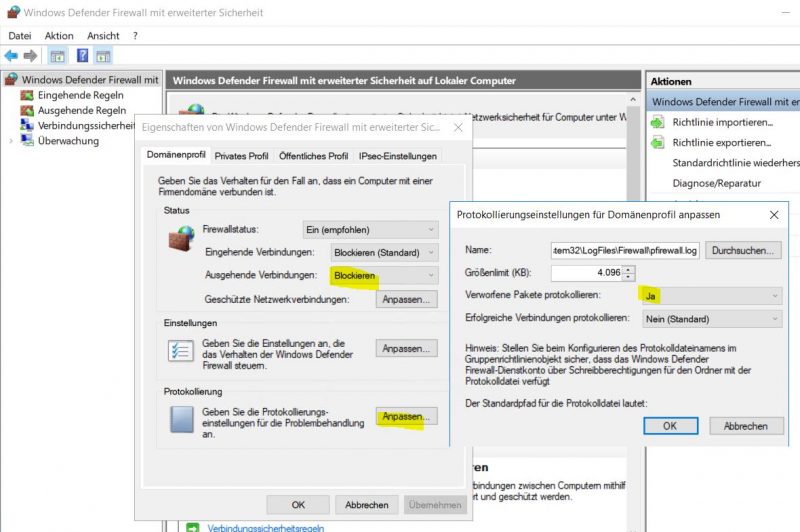The width and height of the screenshot is (800, 532).
Task: Click the back arrow toolbar icon
Action: click(x=11, y=56)
